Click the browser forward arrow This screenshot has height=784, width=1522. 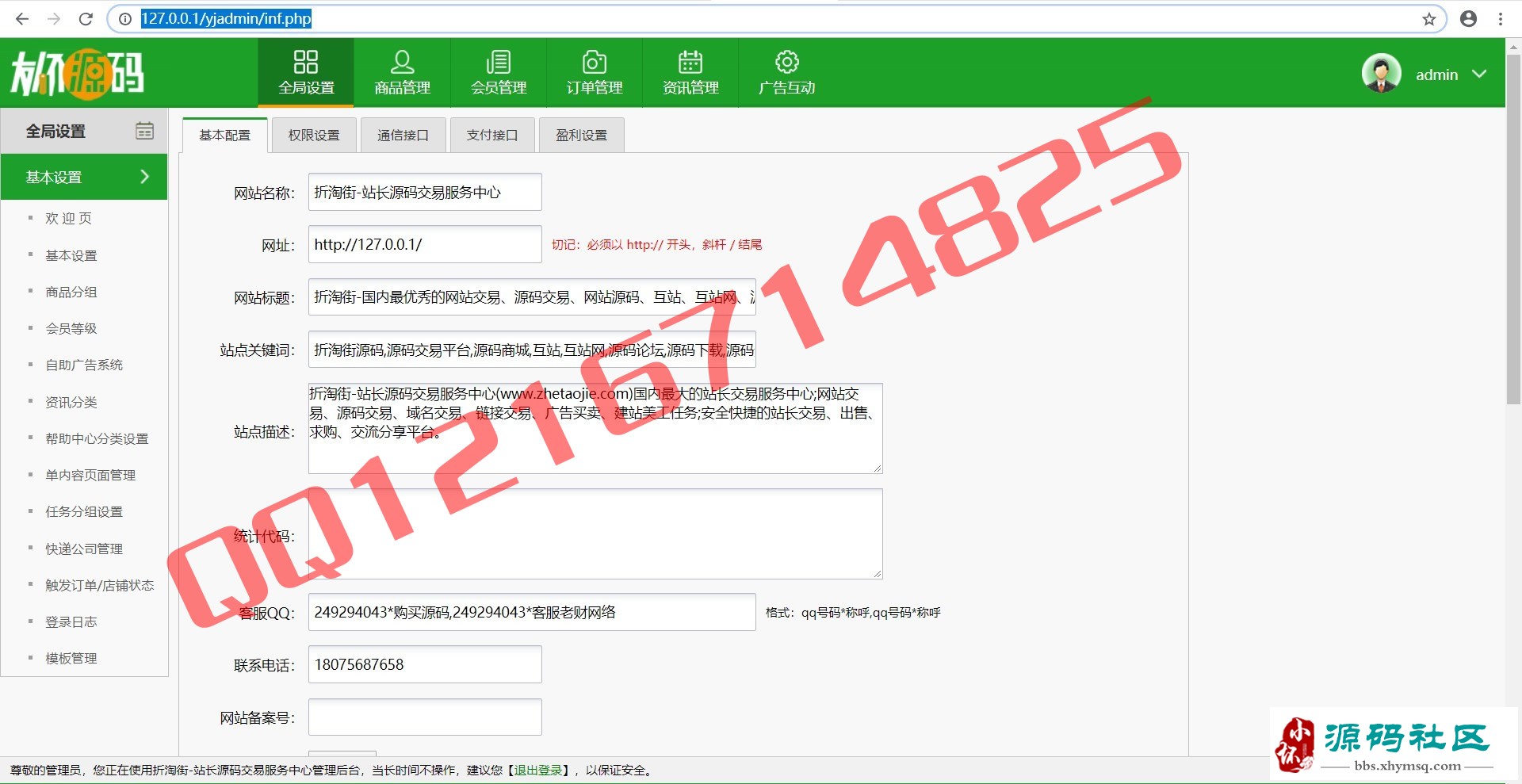coord(54,19)
